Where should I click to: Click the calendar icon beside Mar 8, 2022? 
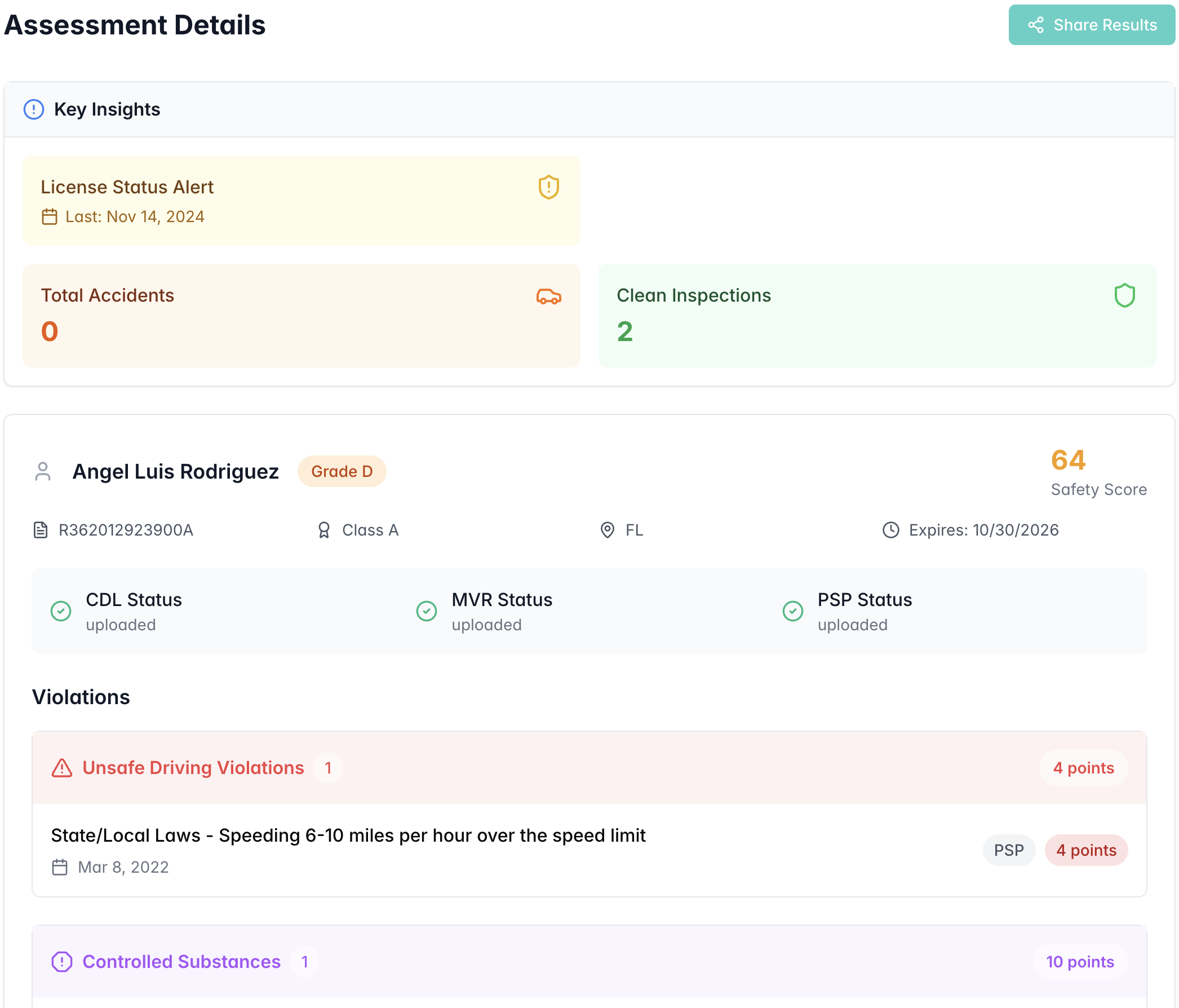(59, 867)
